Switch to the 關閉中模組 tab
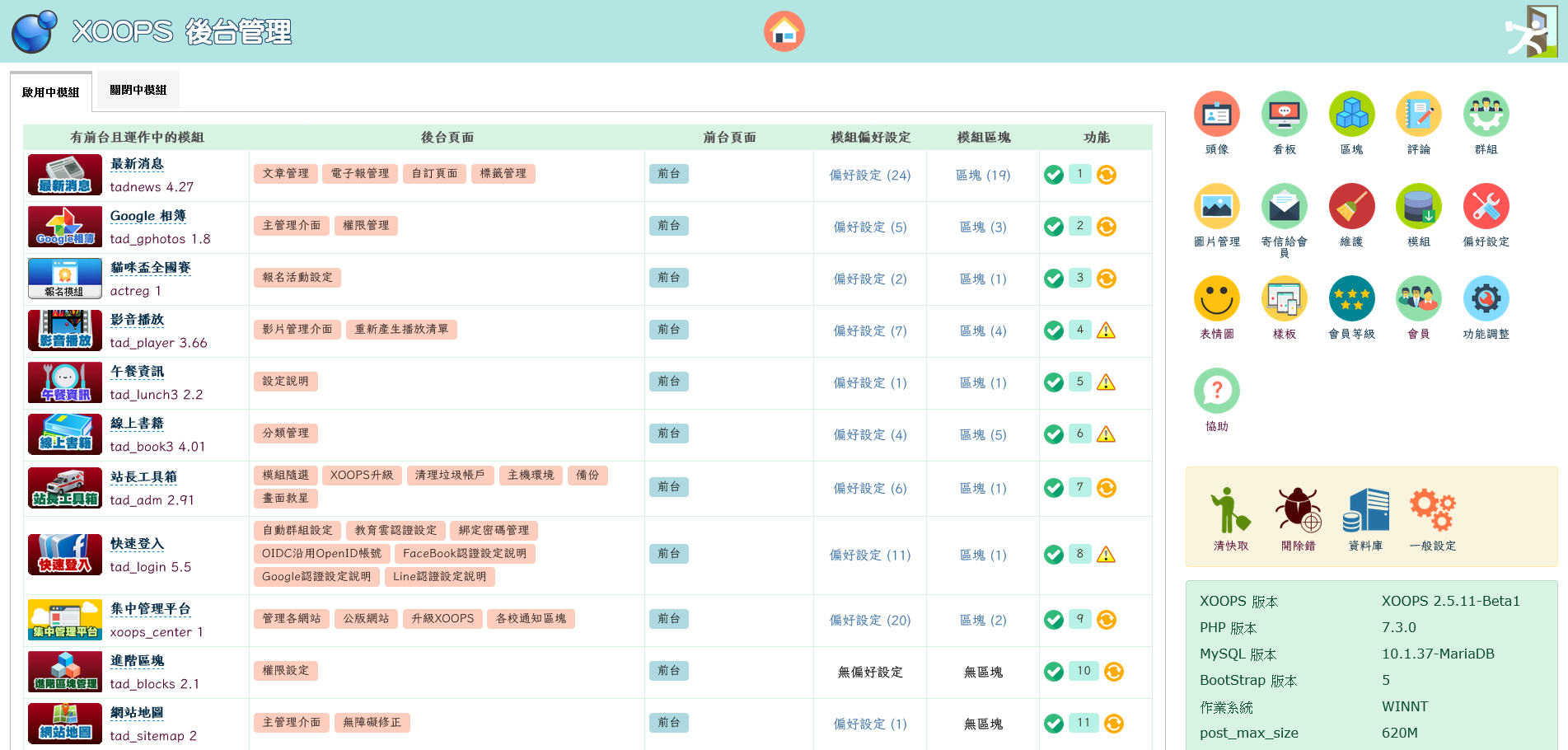The image size is (1568, 750). [138, 90]
